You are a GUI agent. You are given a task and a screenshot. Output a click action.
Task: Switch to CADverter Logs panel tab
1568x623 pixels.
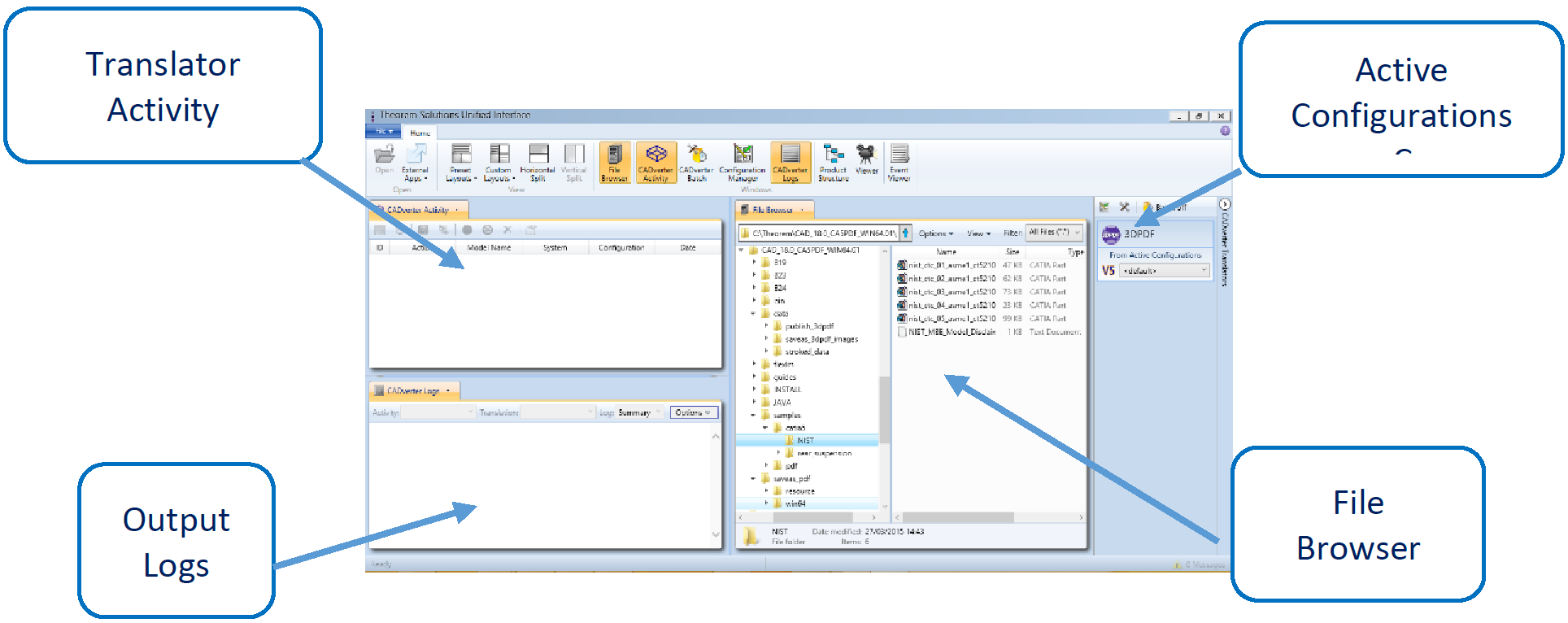coord(414,391)
